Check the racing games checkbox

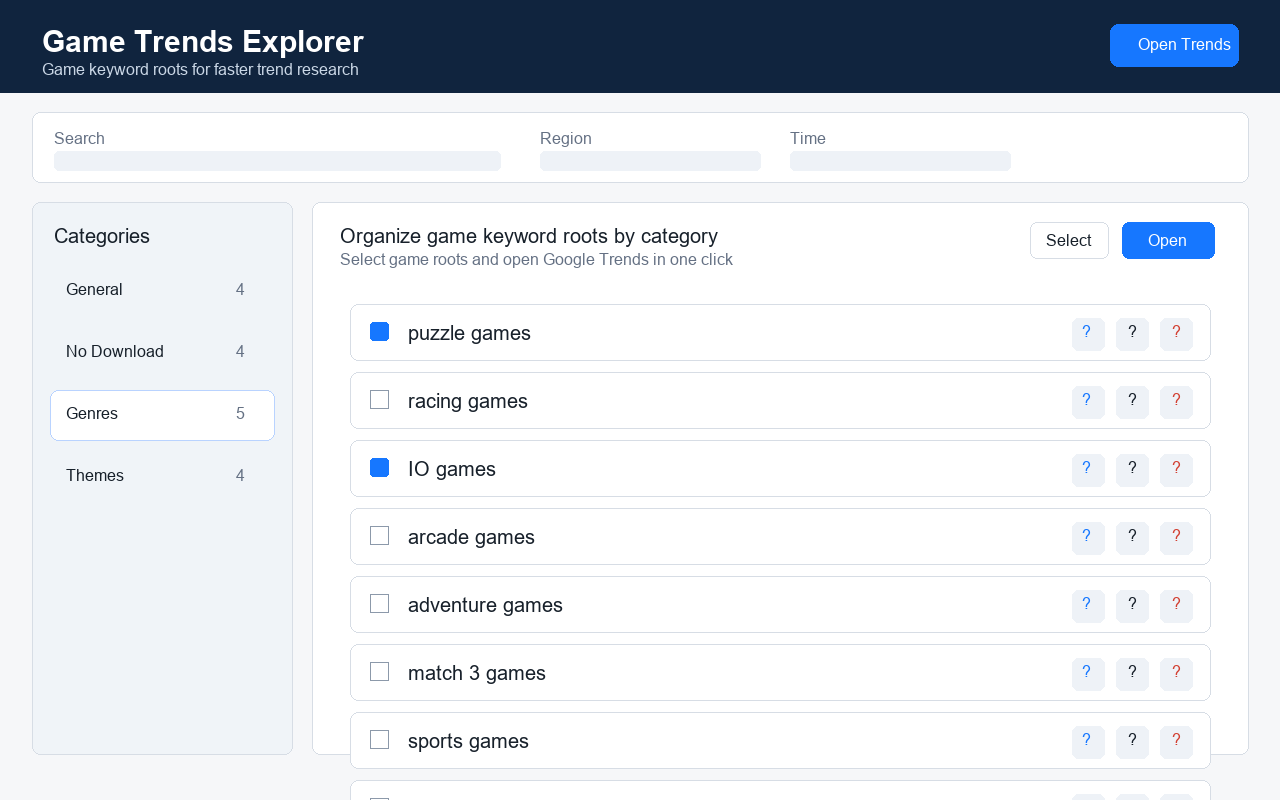tap(379, 400)
